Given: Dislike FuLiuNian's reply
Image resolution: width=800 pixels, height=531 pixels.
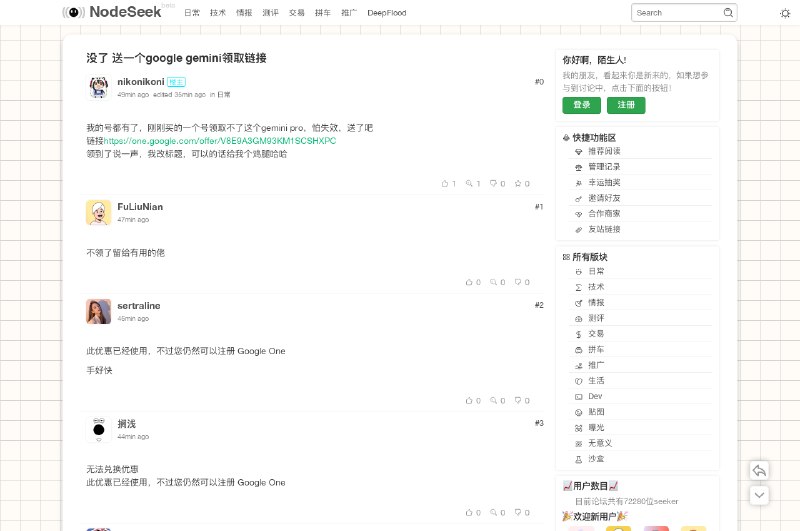Looking at the screenshot, I should click(x=518, y=282).
